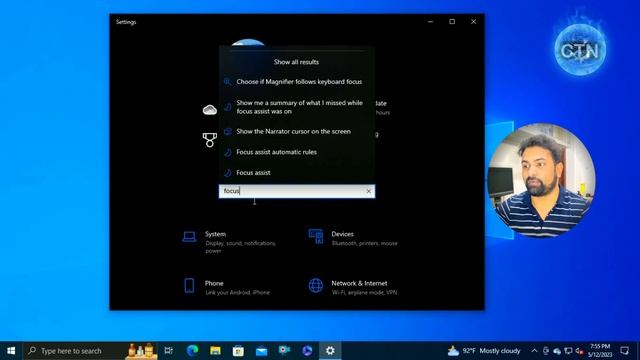The image size is (640, 360).
Task: Click the Network globe icon
Action: (x=316, y=286)
